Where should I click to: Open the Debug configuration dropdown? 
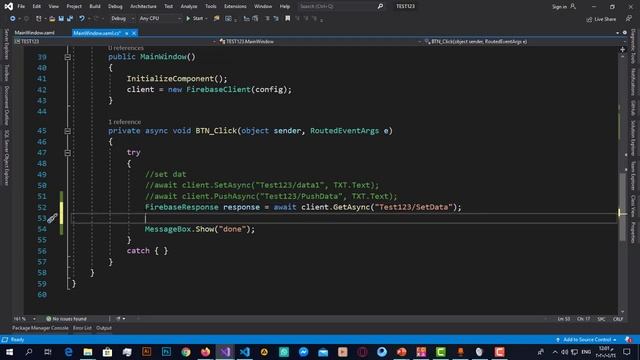[x=122, y=18]
